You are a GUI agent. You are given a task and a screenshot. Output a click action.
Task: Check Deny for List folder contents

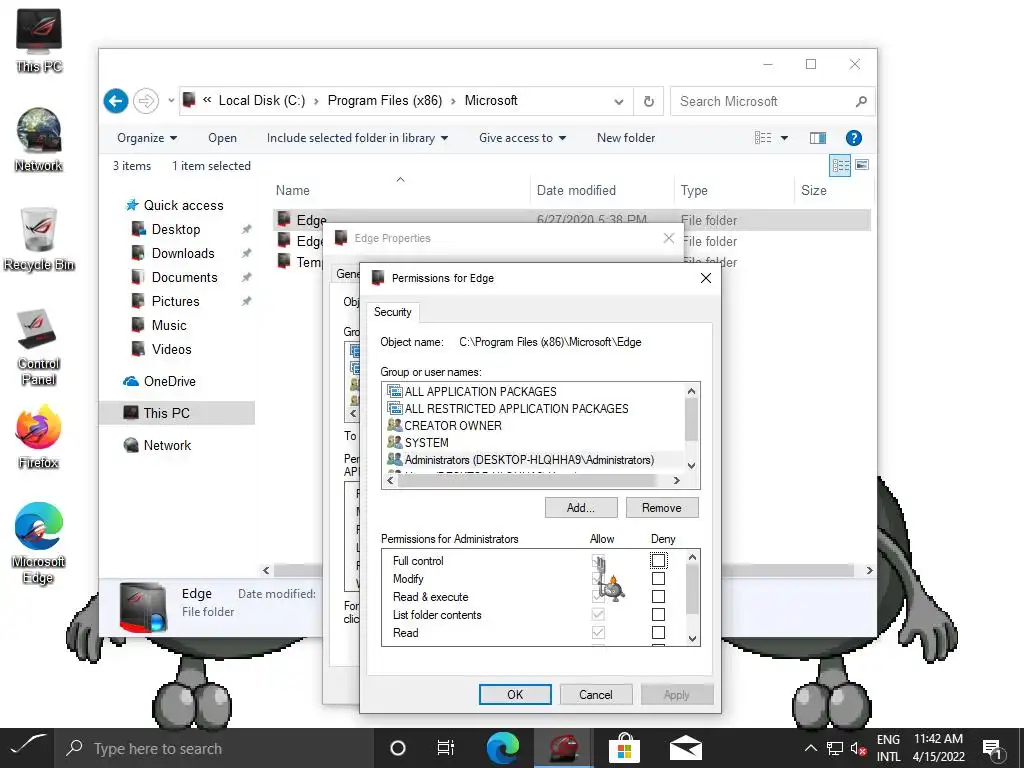[658, 615]
